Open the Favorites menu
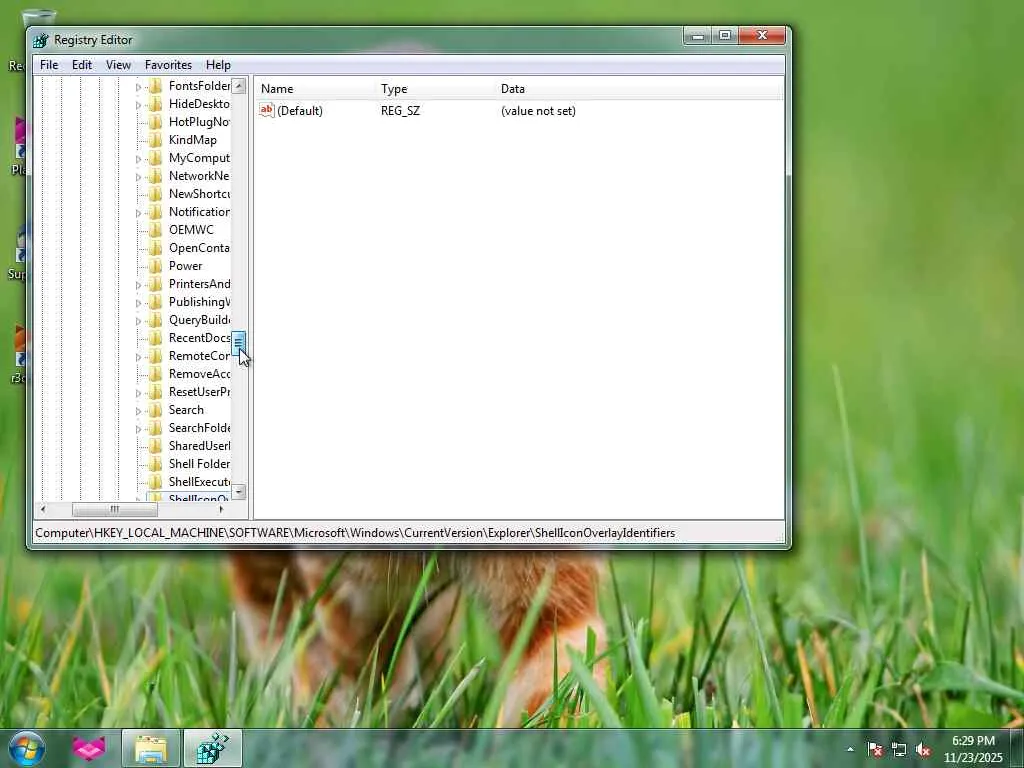The width and height of the screenshot is (1024, 768). (x=168, y=65)
